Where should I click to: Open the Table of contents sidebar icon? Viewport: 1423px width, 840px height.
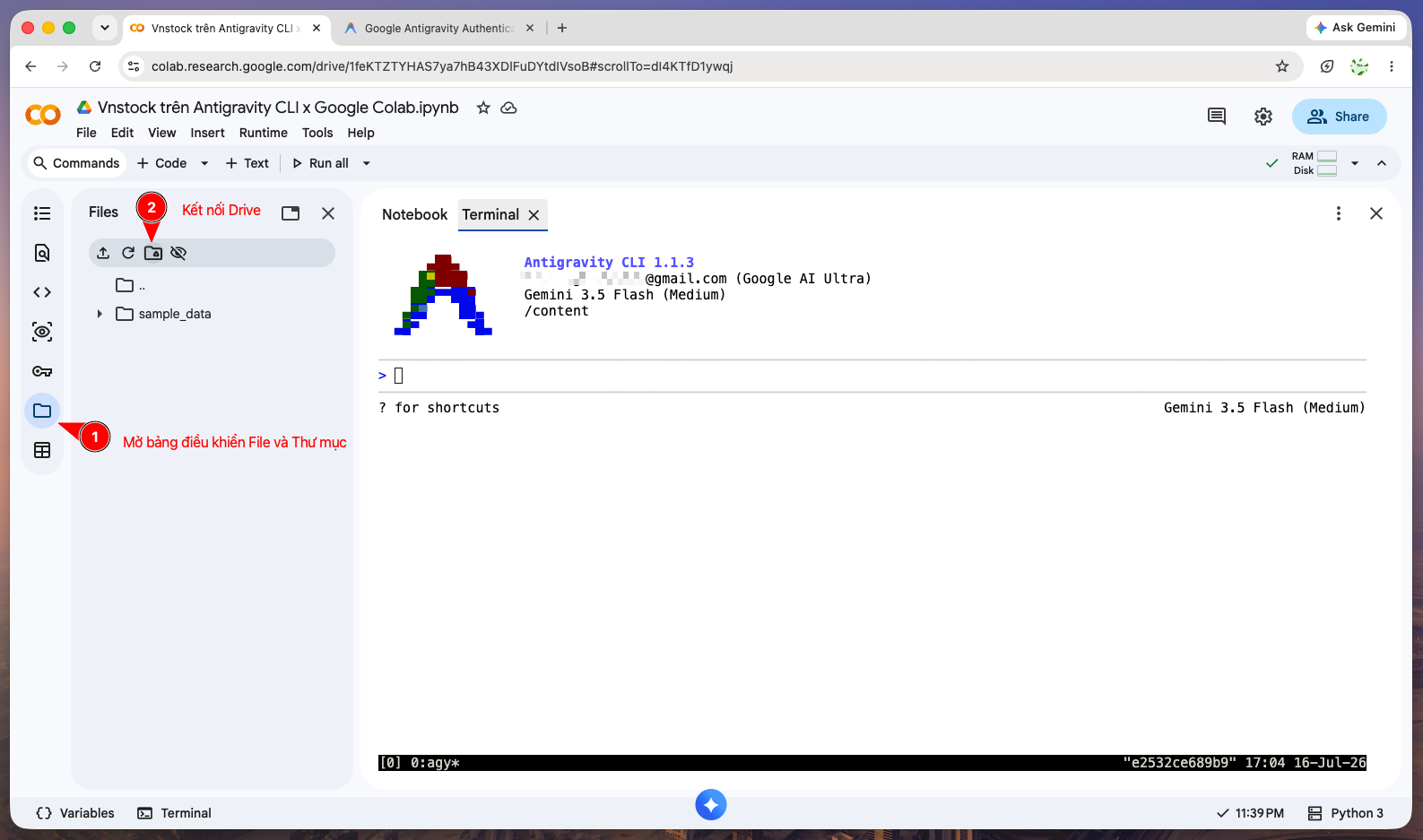[42, 213]
